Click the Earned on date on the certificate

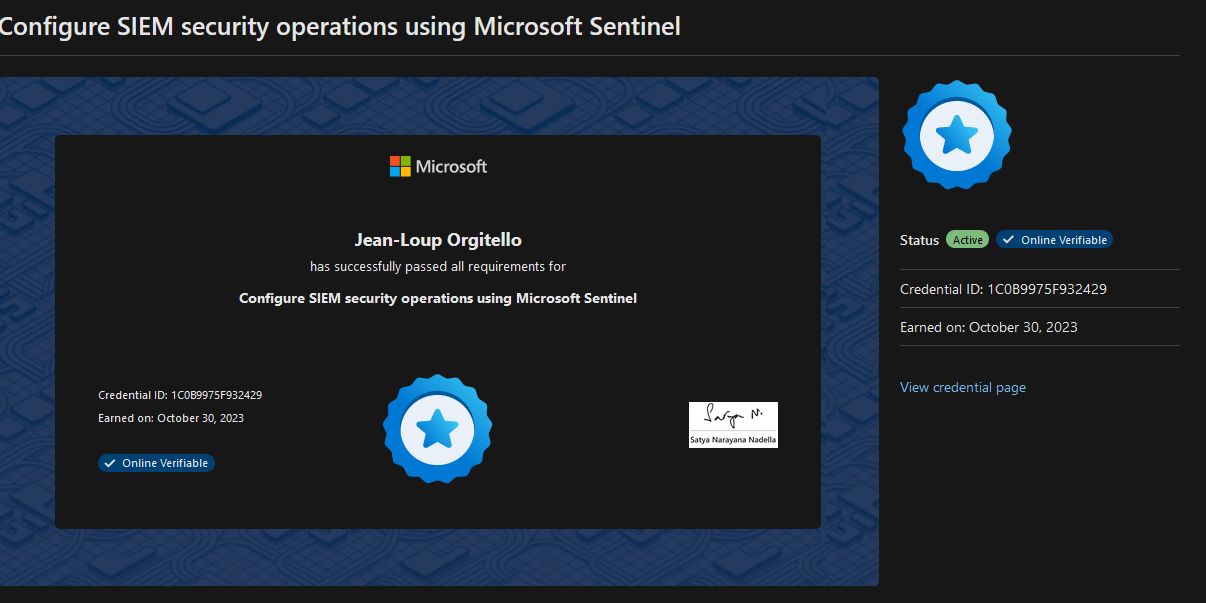coord(171,418)
